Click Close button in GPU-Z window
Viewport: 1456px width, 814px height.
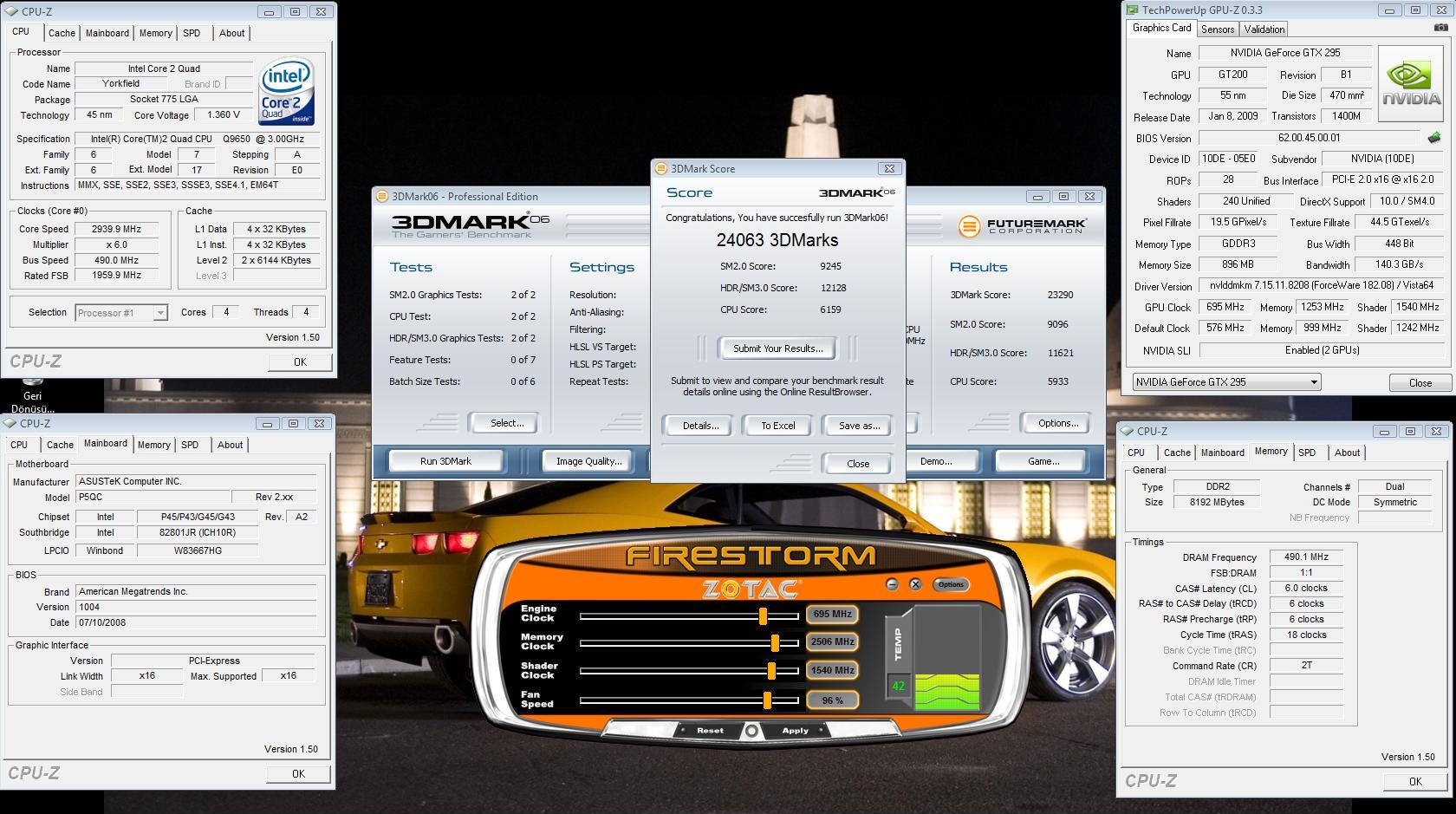click(x=1420, y=383)
